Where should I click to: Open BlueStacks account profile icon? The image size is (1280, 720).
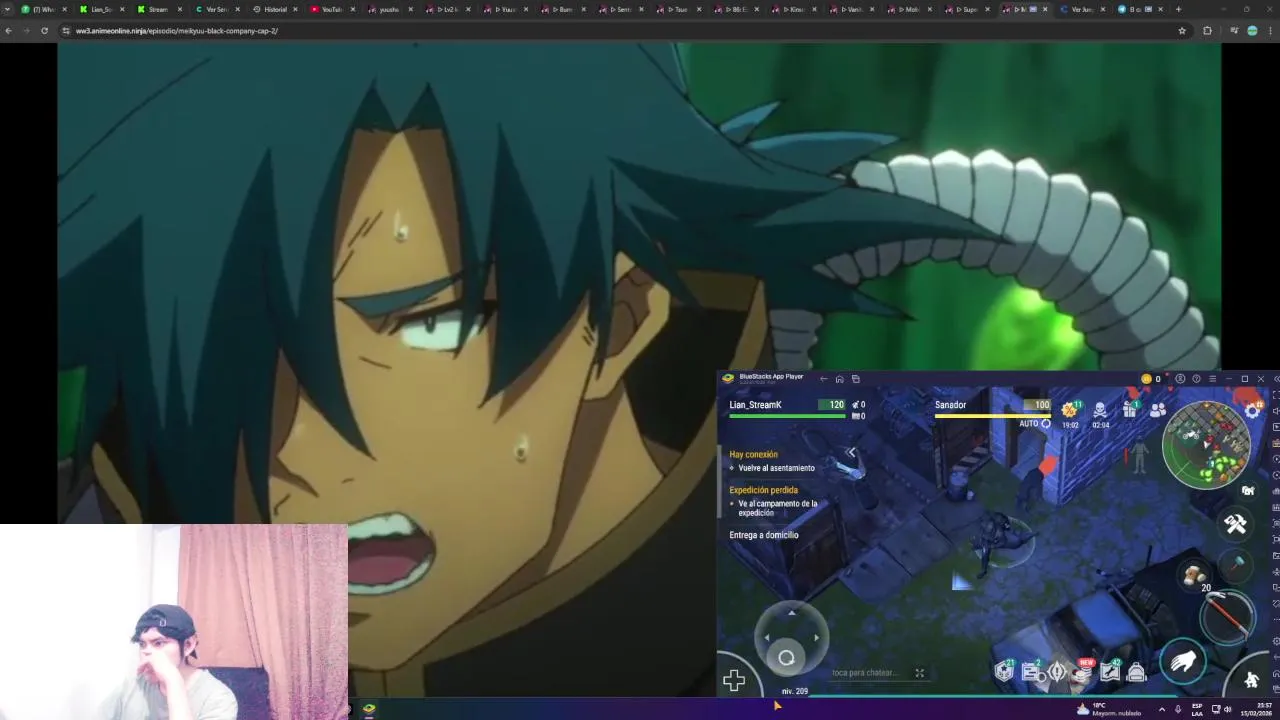pos(1180,379)
